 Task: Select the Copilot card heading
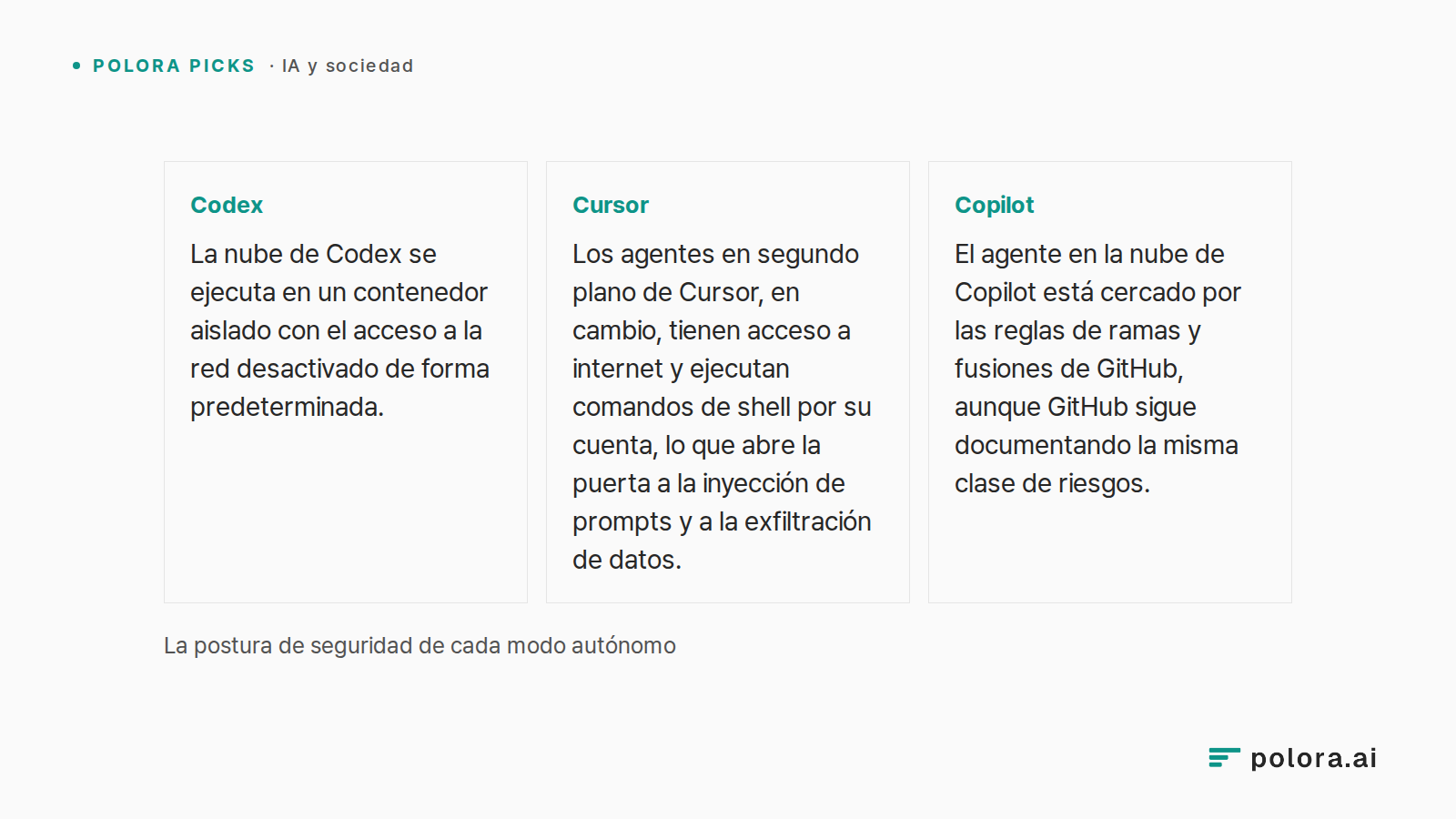point(994,206)
